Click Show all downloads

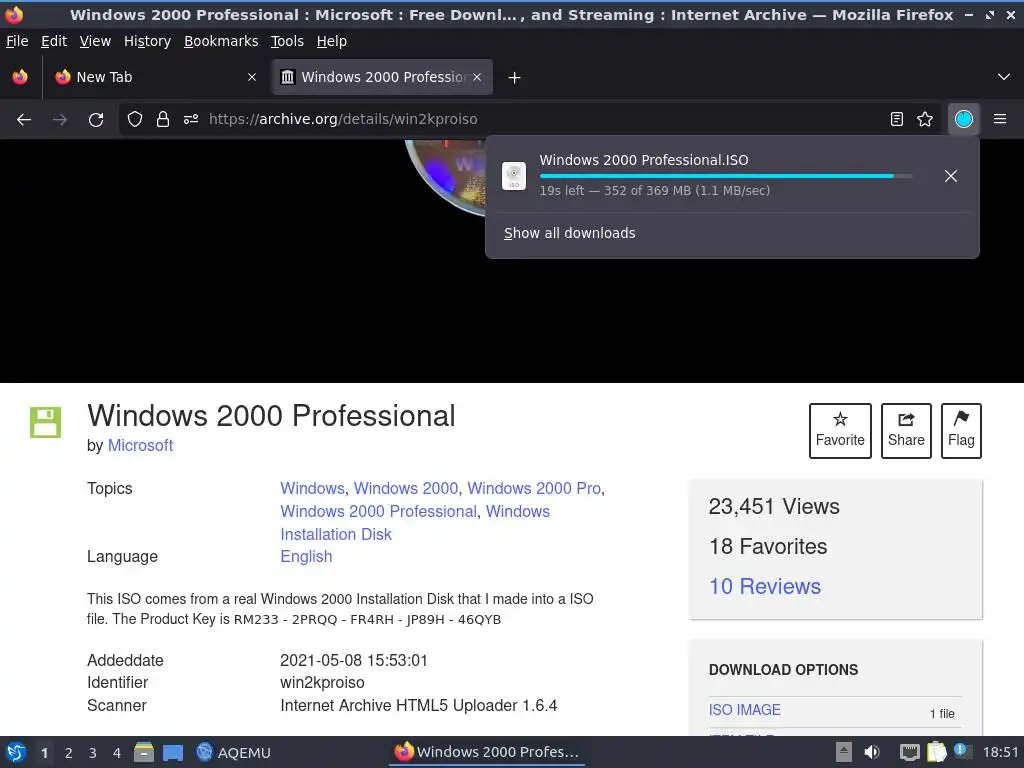tap(569, 233)
